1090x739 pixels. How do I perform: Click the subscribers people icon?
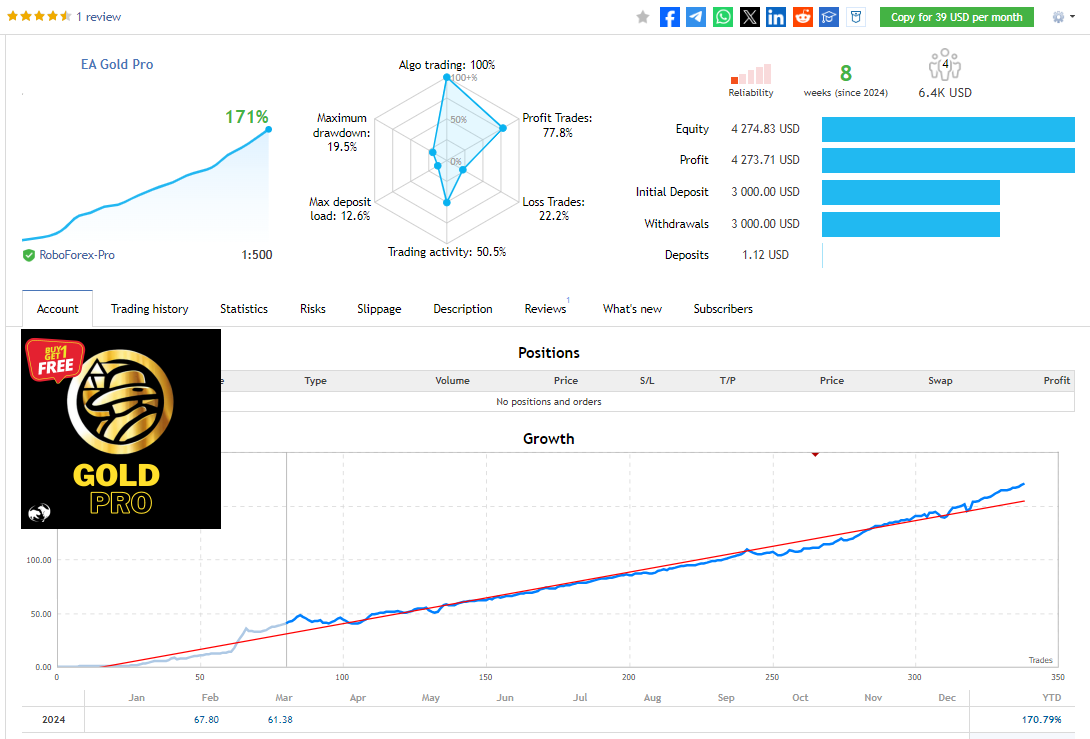click(945, 67)
